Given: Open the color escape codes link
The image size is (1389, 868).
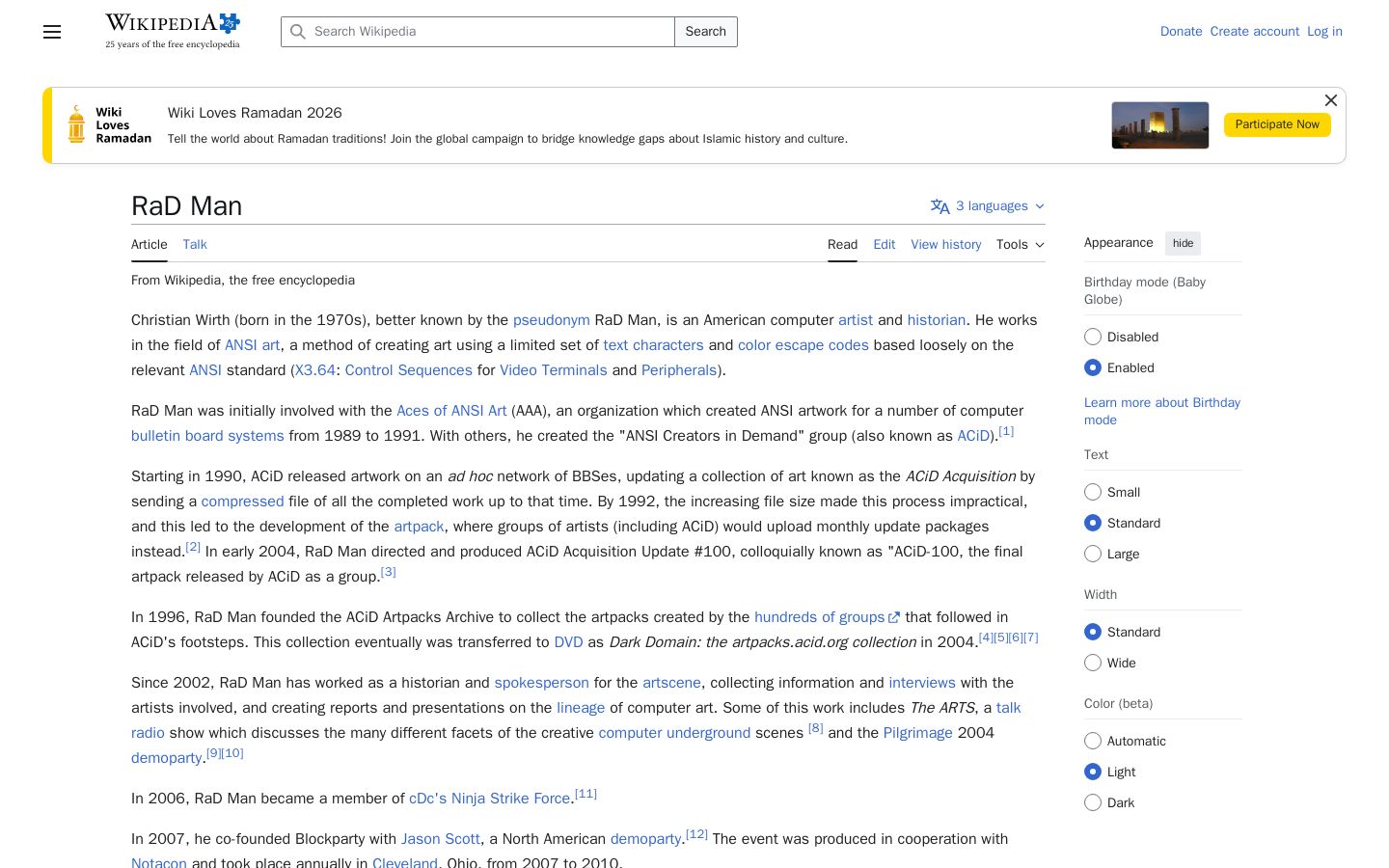Looking at the screenshot, I should [x=803, y=345].
